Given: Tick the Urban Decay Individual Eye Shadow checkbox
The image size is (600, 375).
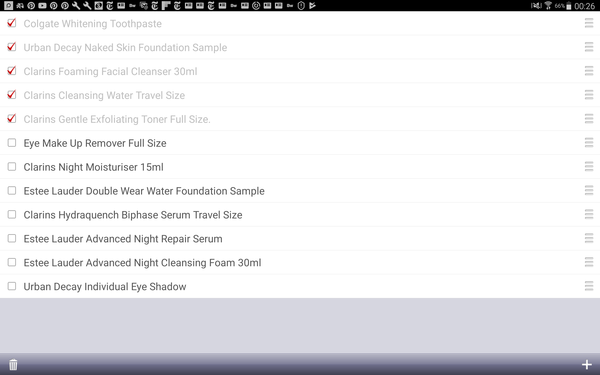Looking at the screenshot, I should coord(12,286).
